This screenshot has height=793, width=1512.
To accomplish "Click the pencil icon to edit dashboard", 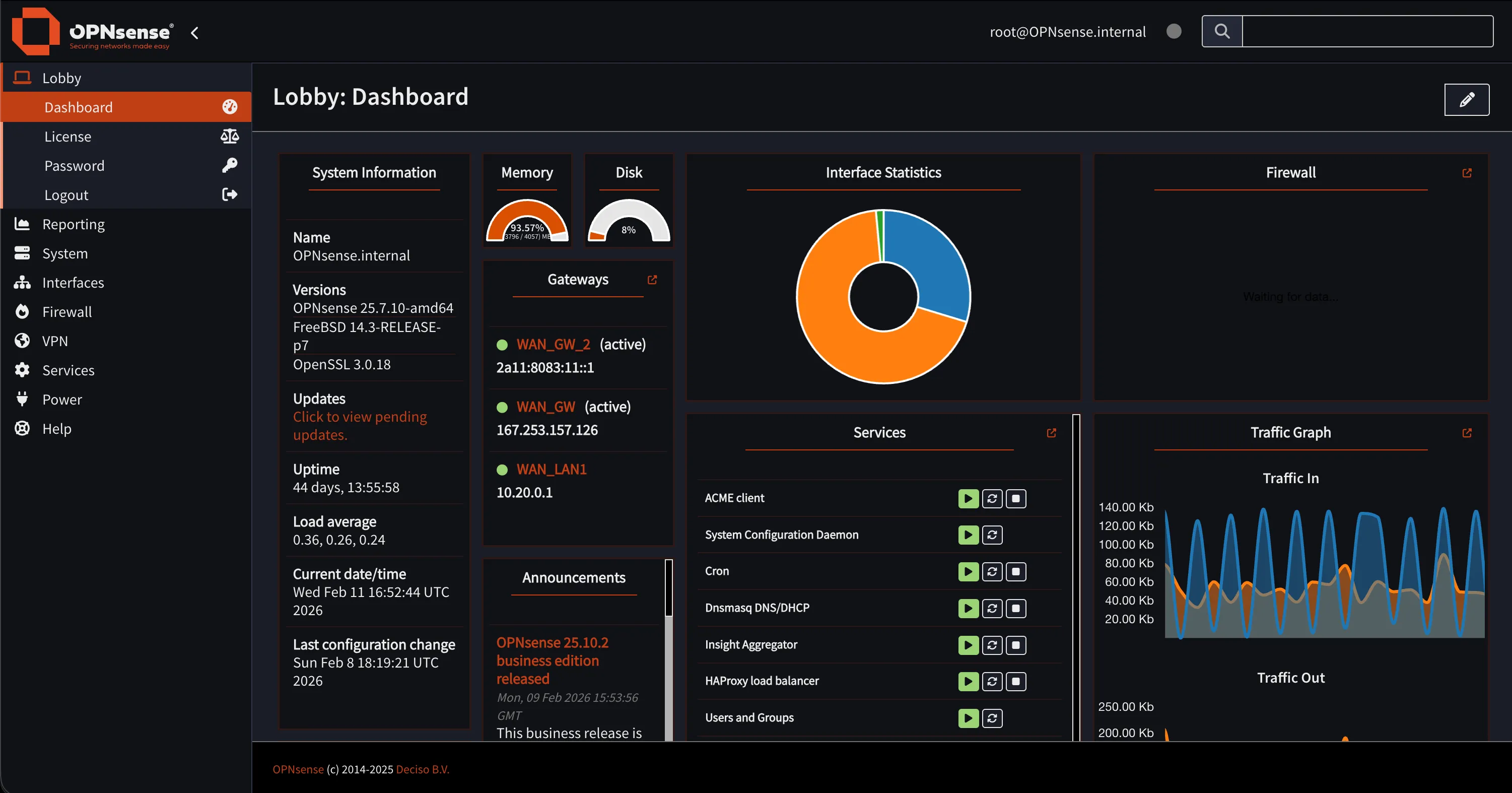I will [x=1467, y=100].
